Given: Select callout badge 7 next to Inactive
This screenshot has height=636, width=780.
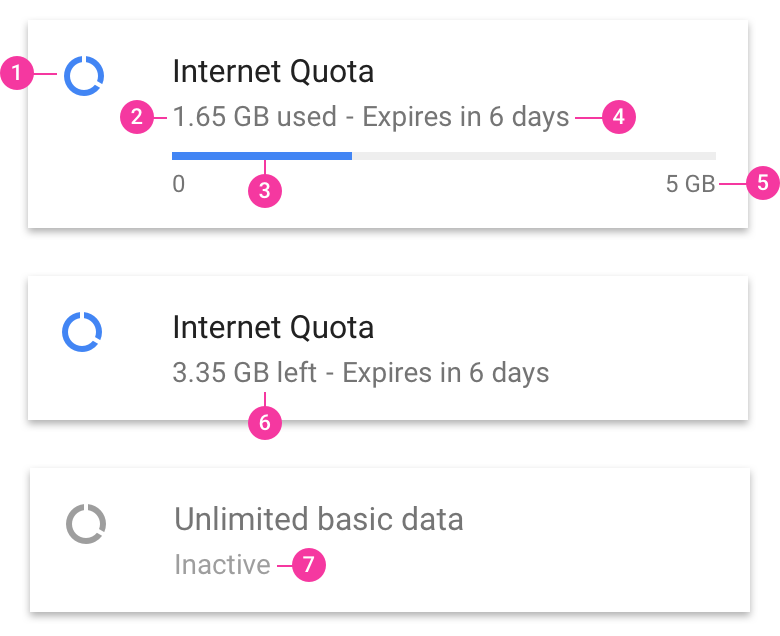Looking at the screenshot, I should click(x=308, y=565).
